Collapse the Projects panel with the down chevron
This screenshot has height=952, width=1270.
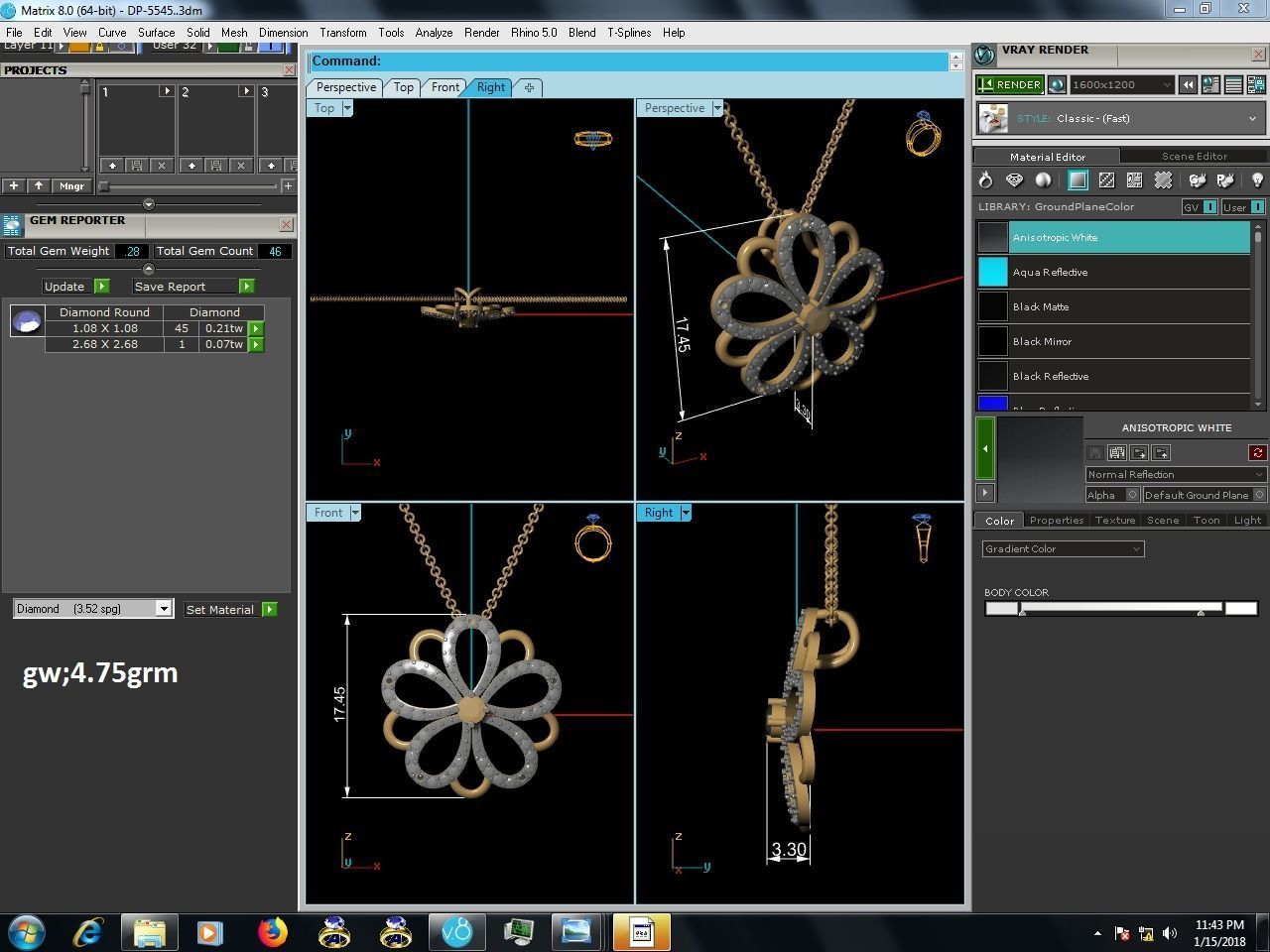pos(149,204)
